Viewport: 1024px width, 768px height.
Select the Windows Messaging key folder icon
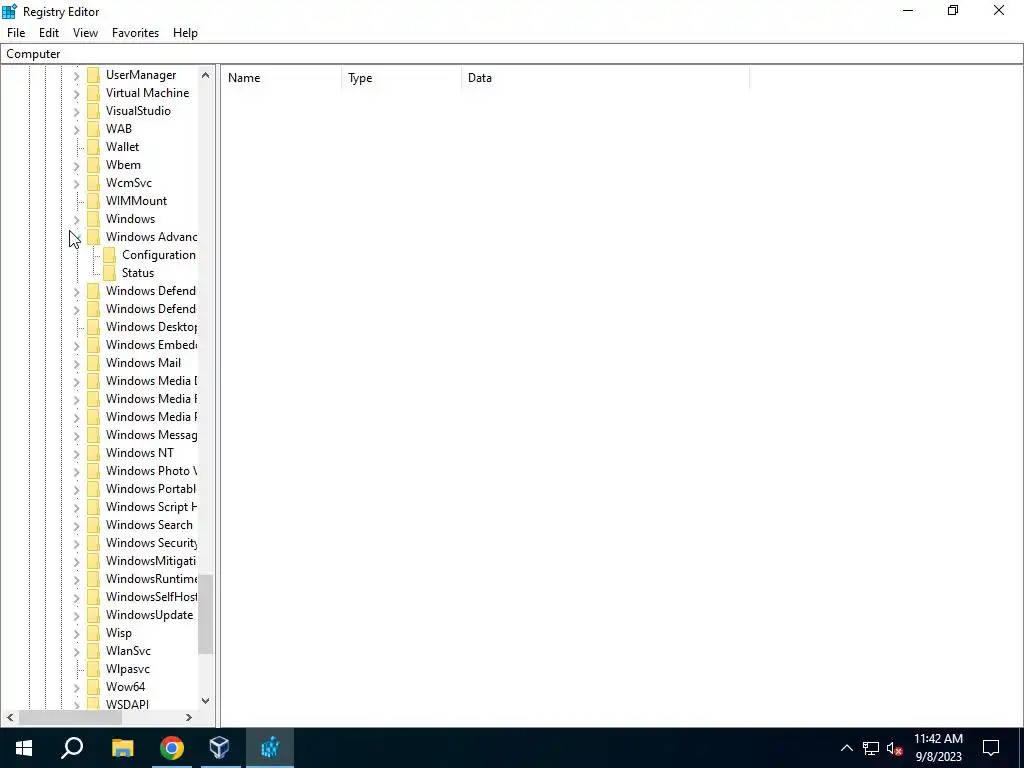(94, 435)
